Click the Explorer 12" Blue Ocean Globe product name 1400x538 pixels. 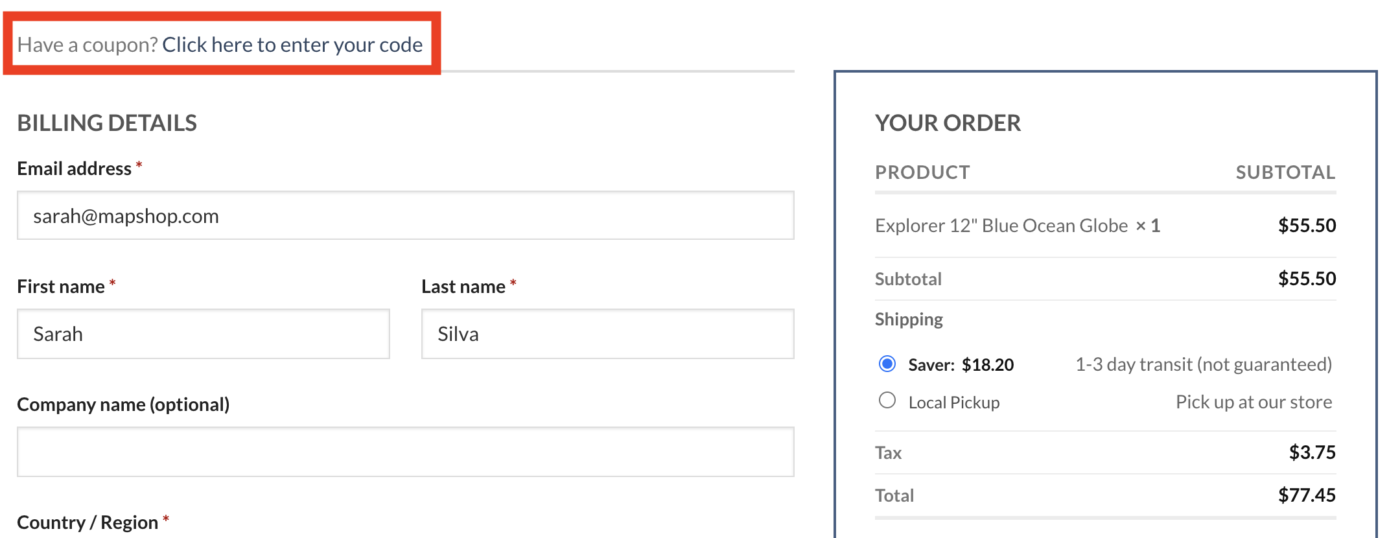click(1001, 226)
